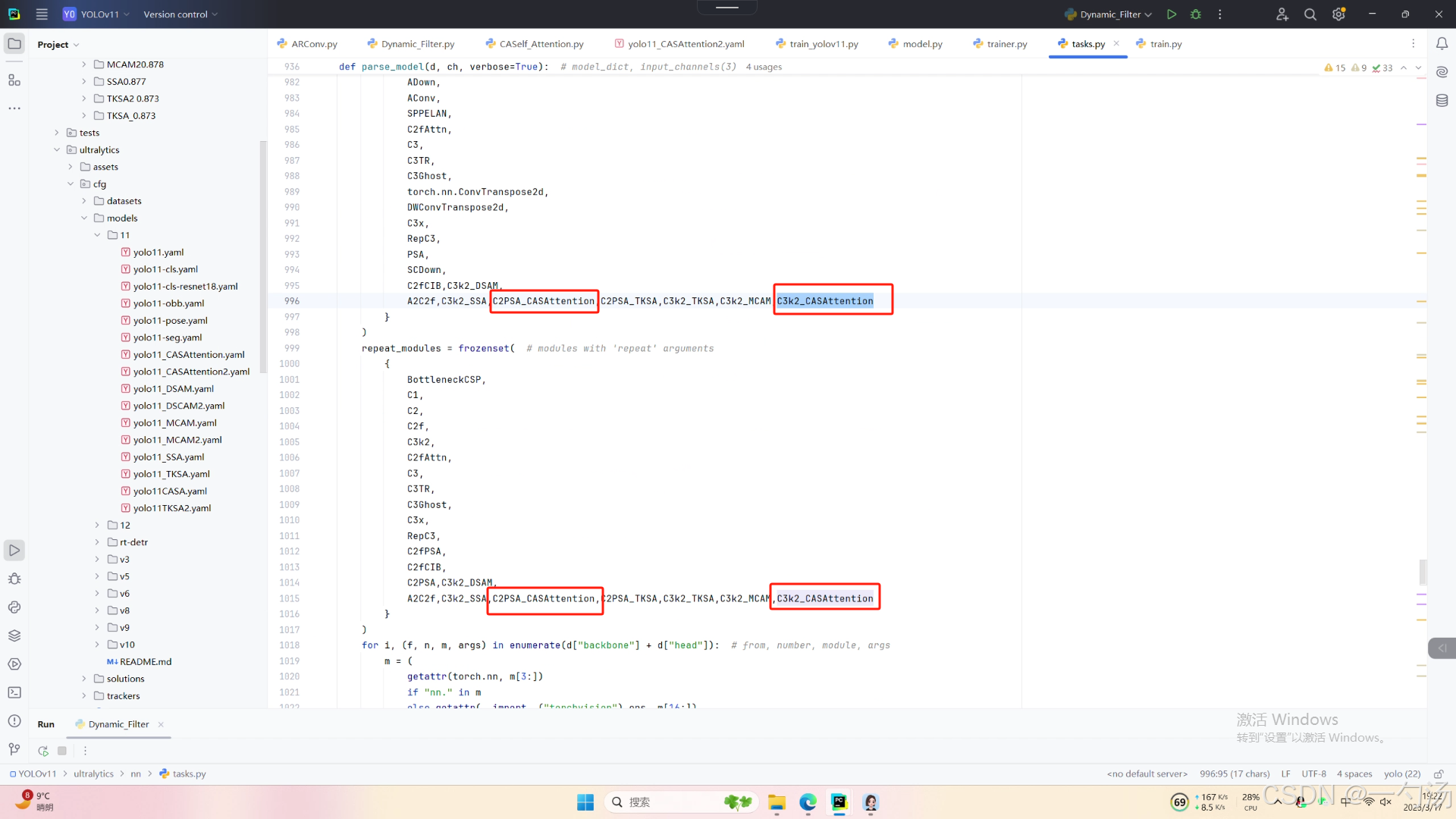Open the Git tool window icon
The height and width of the screenshot is (819, 1456).
tap(14, 749)
